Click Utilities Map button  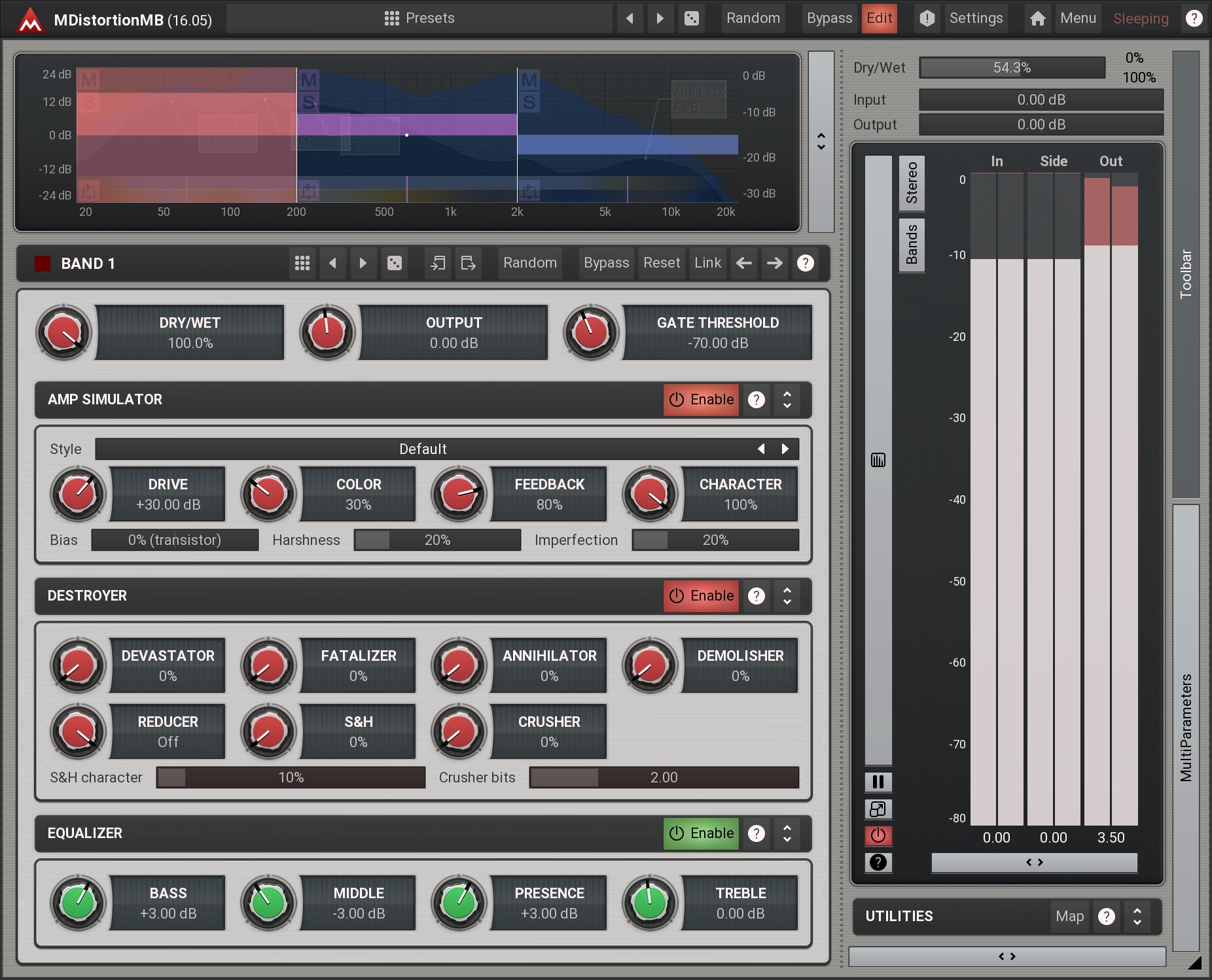pos(1069,917)
